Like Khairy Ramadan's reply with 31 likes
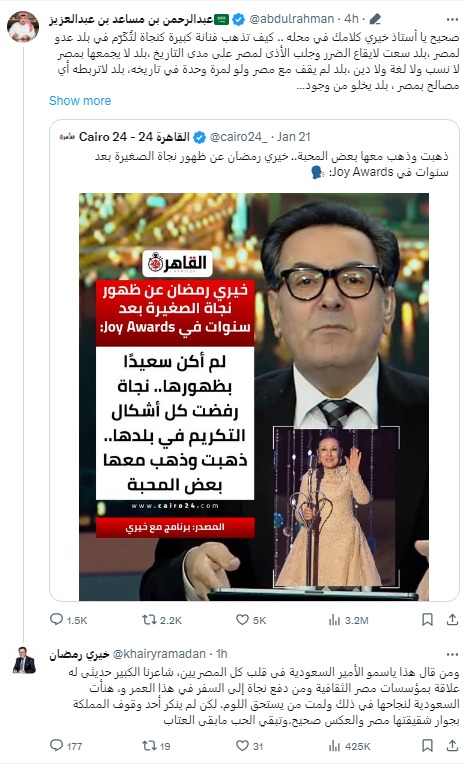Image resolution: width=464 pixels, height=768 pixels. [x=249, y=745]
